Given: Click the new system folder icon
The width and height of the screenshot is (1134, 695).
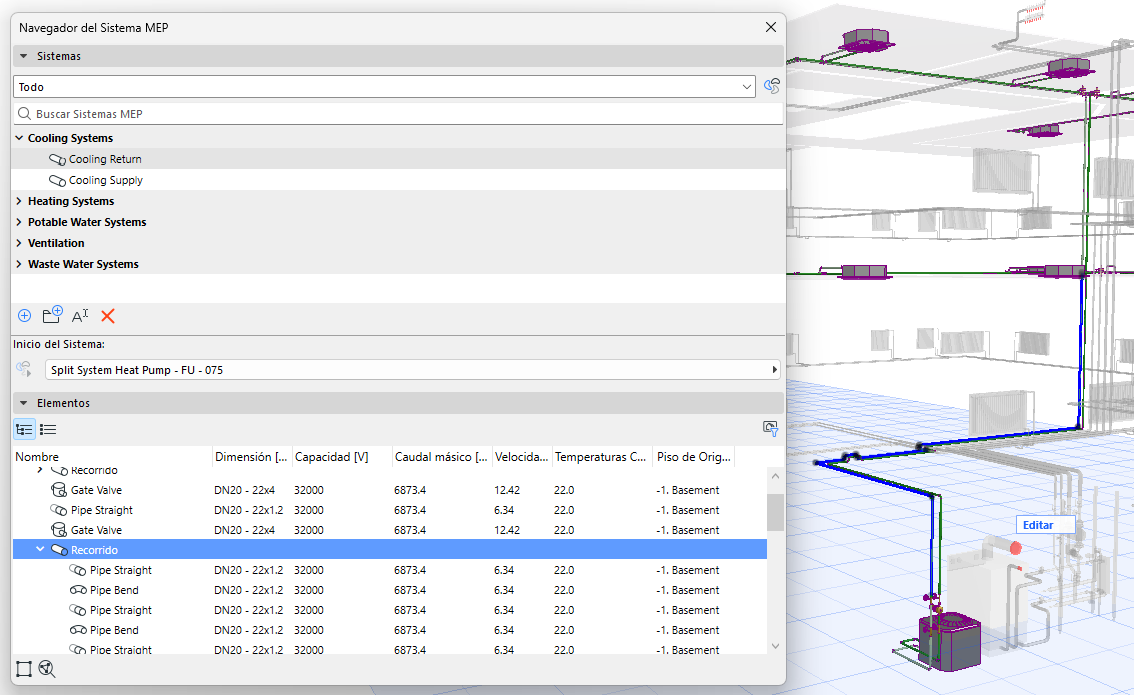Looking at the screenshot, I should pos(52,315).
